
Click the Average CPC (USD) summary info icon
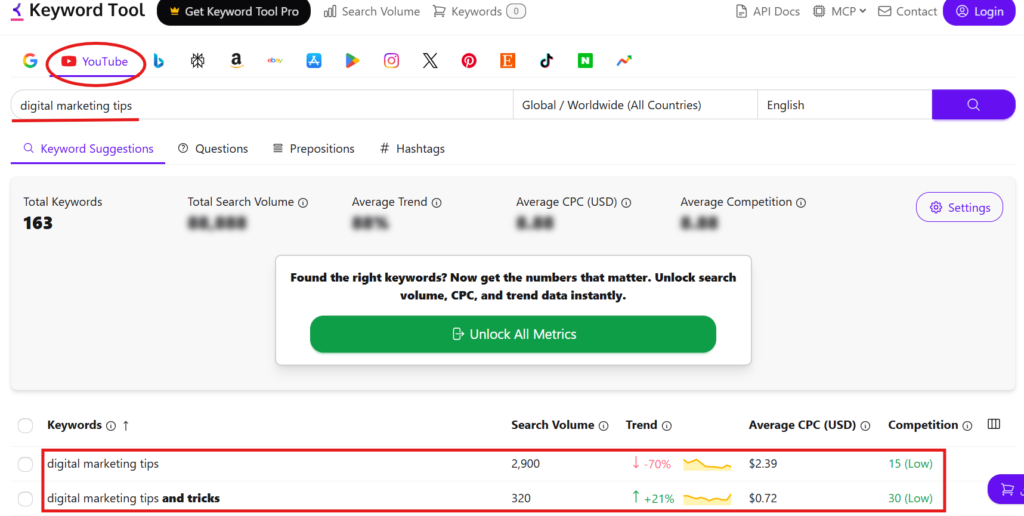tap(626, 203)
